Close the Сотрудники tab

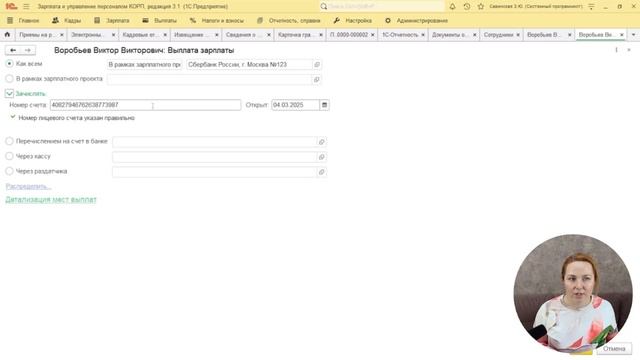point(518,35)
